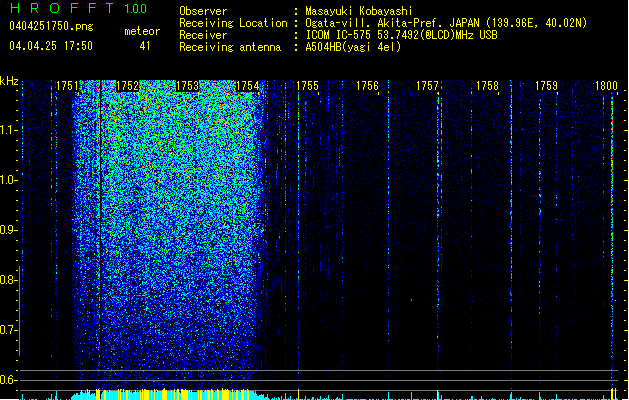Click the 1751 time marker
This screenshot has height=400, width=629.
click(x=67, y=86)
